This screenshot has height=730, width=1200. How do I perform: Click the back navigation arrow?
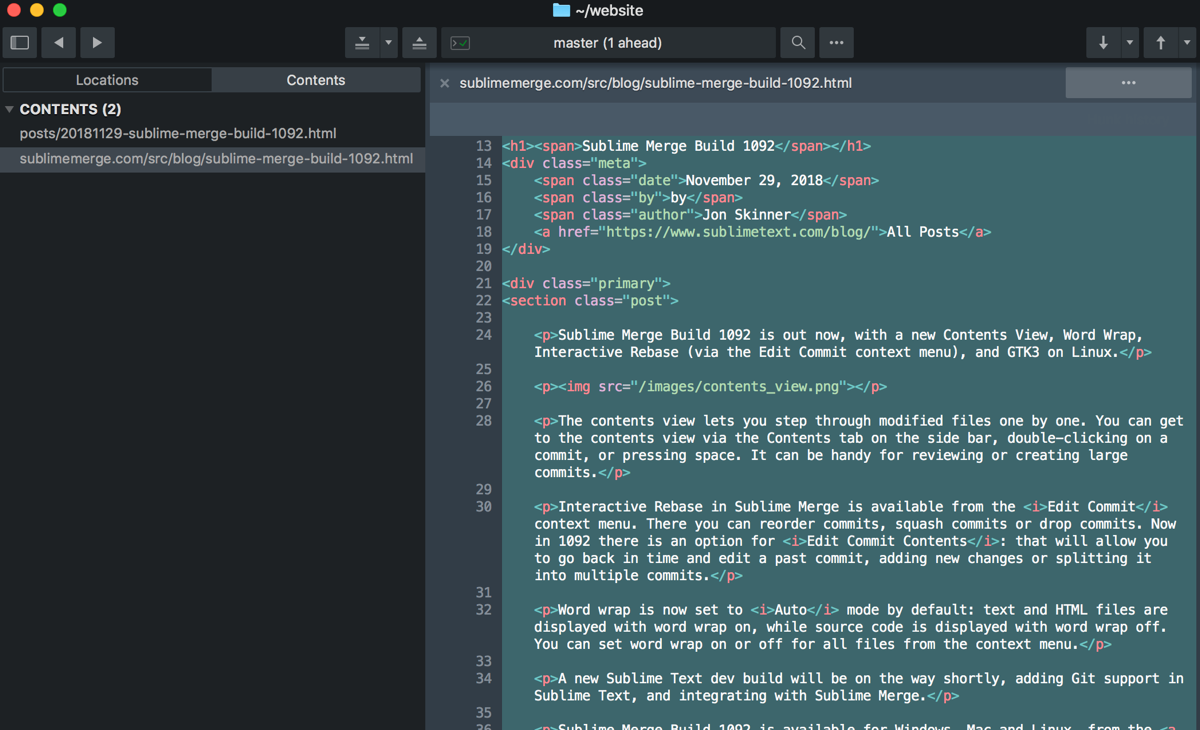point(56,42)
